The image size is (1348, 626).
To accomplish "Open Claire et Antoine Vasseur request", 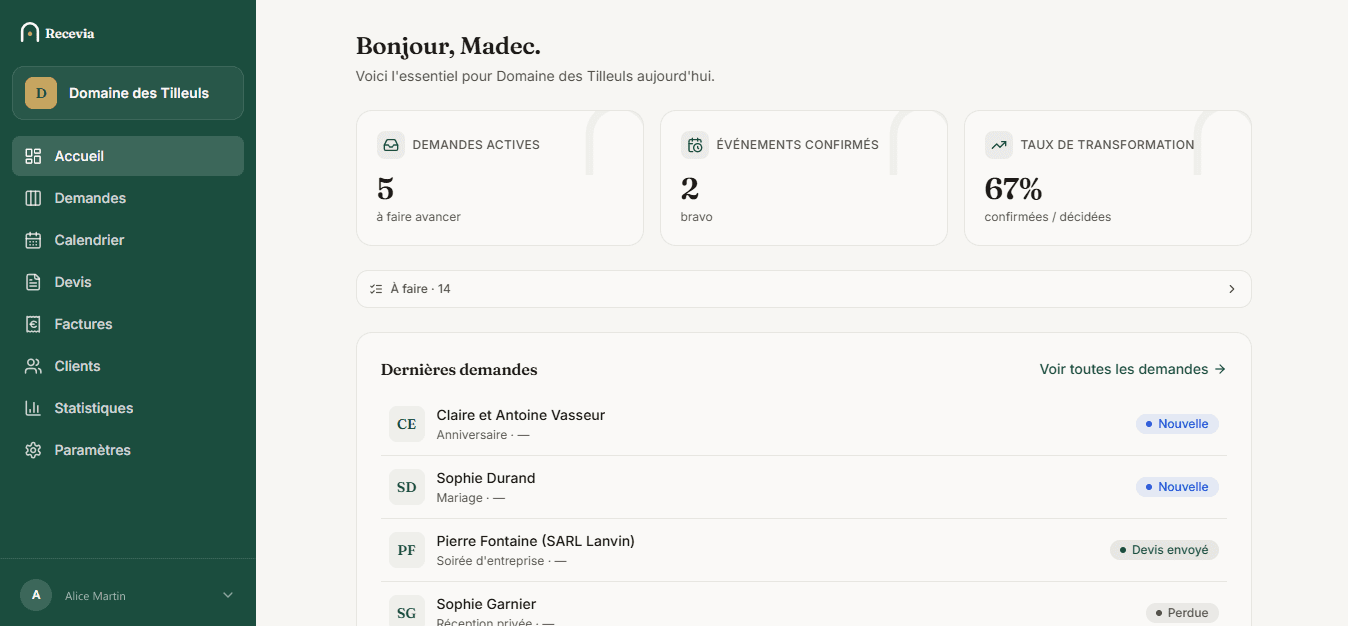I will coord(804,424).
